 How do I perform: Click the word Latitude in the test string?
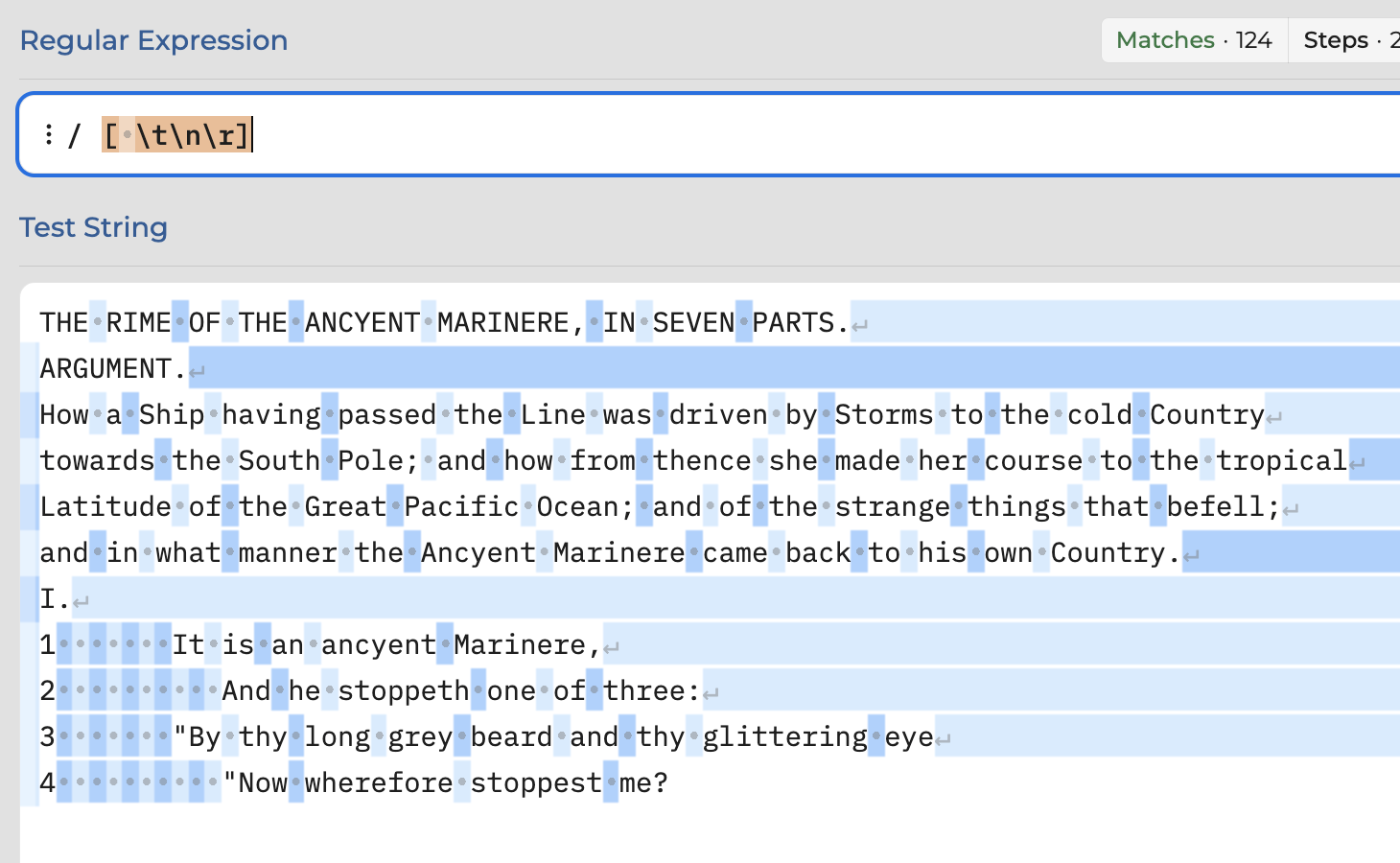click(105, 506)
